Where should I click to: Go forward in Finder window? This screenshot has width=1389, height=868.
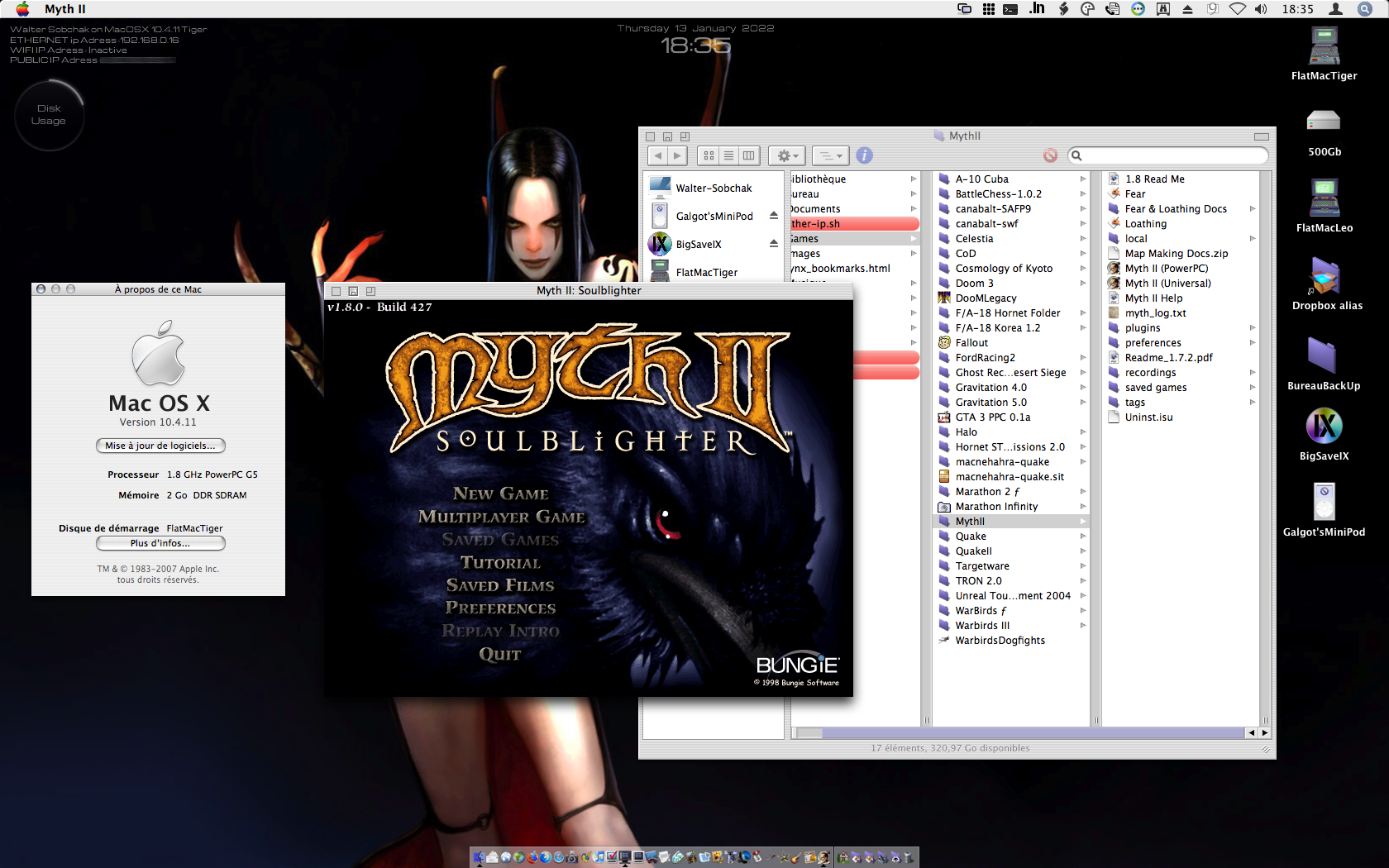(x=678, y=155)
